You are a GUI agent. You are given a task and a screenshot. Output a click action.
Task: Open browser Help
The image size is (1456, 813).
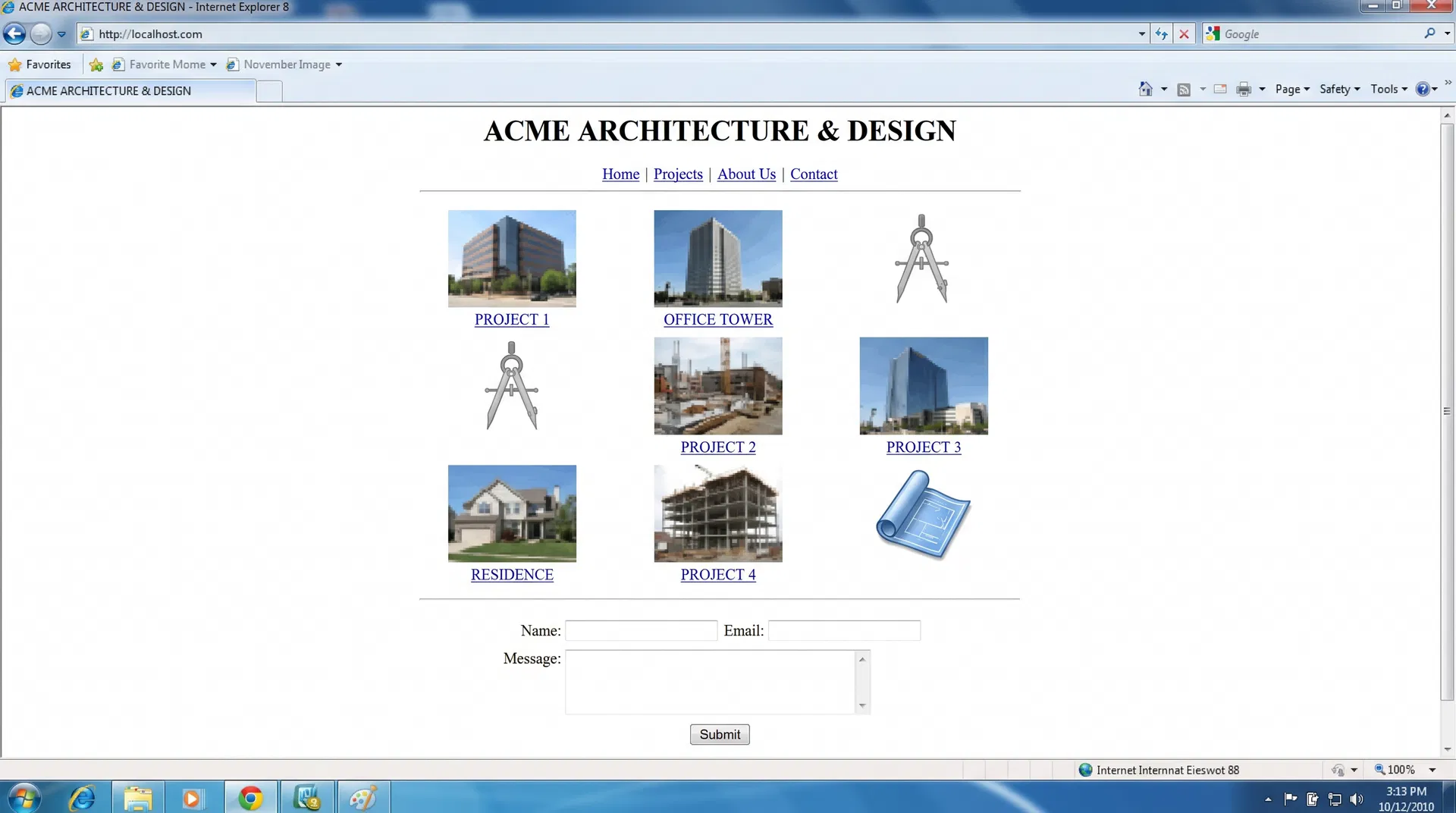1424,89
